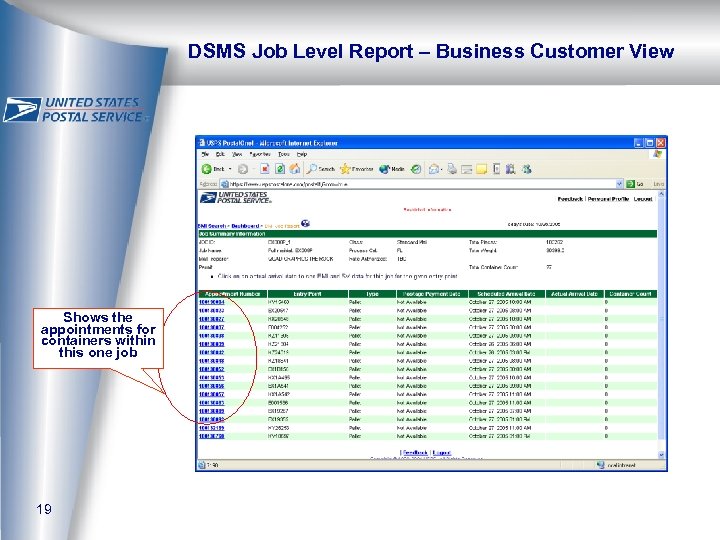
Task: Click the Appointment Number column header
Action: coord(232,294)
